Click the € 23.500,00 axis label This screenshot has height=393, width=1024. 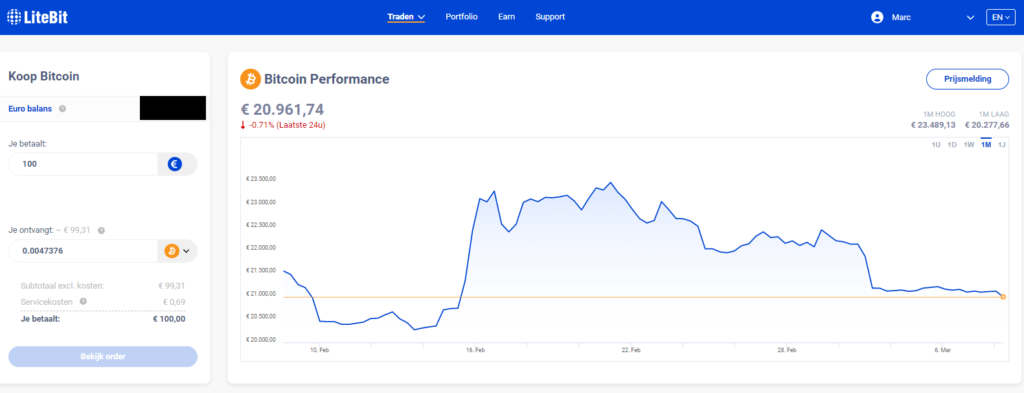(x=261, y=179)
